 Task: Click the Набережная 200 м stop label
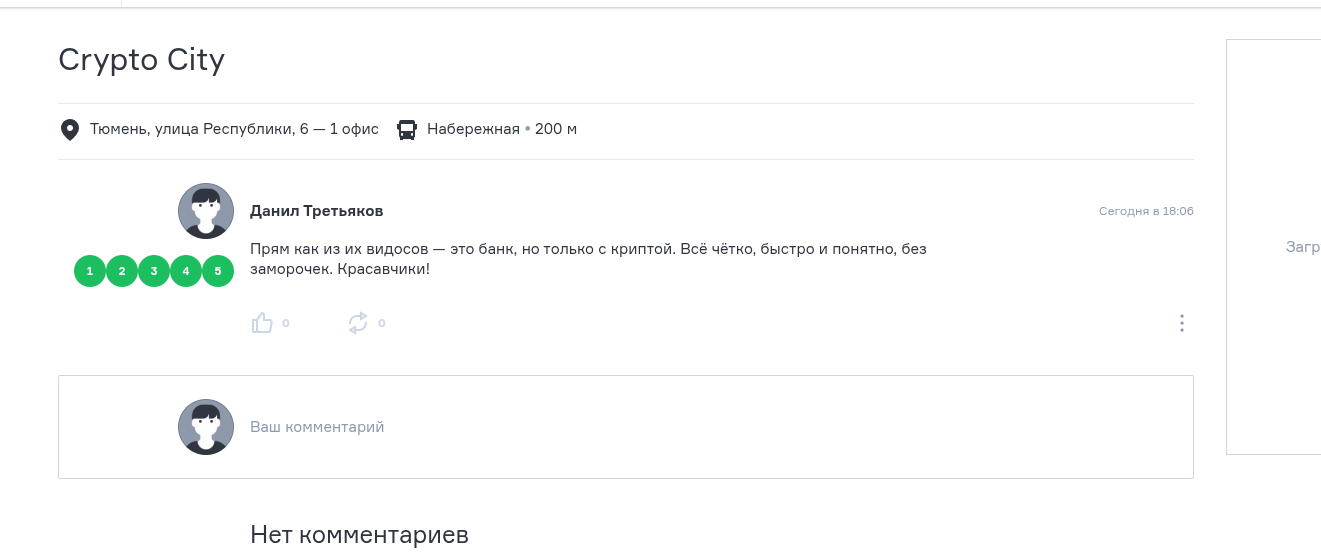click(502, 129)
